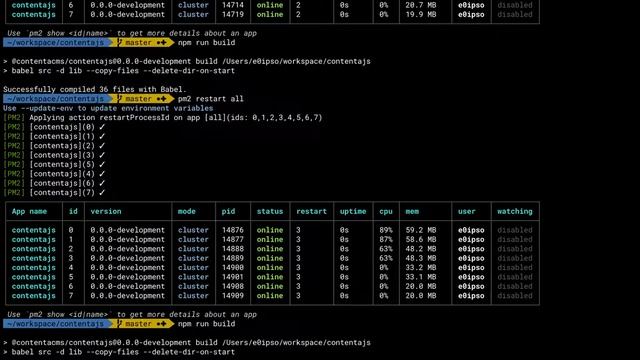The width and height of the screenshot is (640, 360).
Task: Click pid value 14876
Action: (233, 230)
